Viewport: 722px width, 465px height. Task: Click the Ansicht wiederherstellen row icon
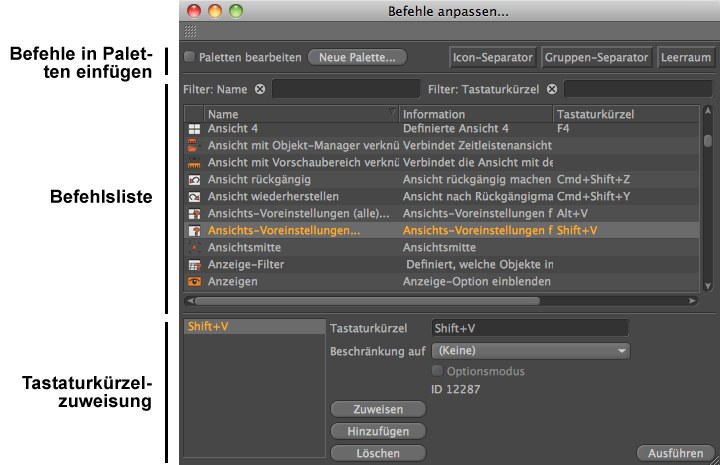pos(194,196)
